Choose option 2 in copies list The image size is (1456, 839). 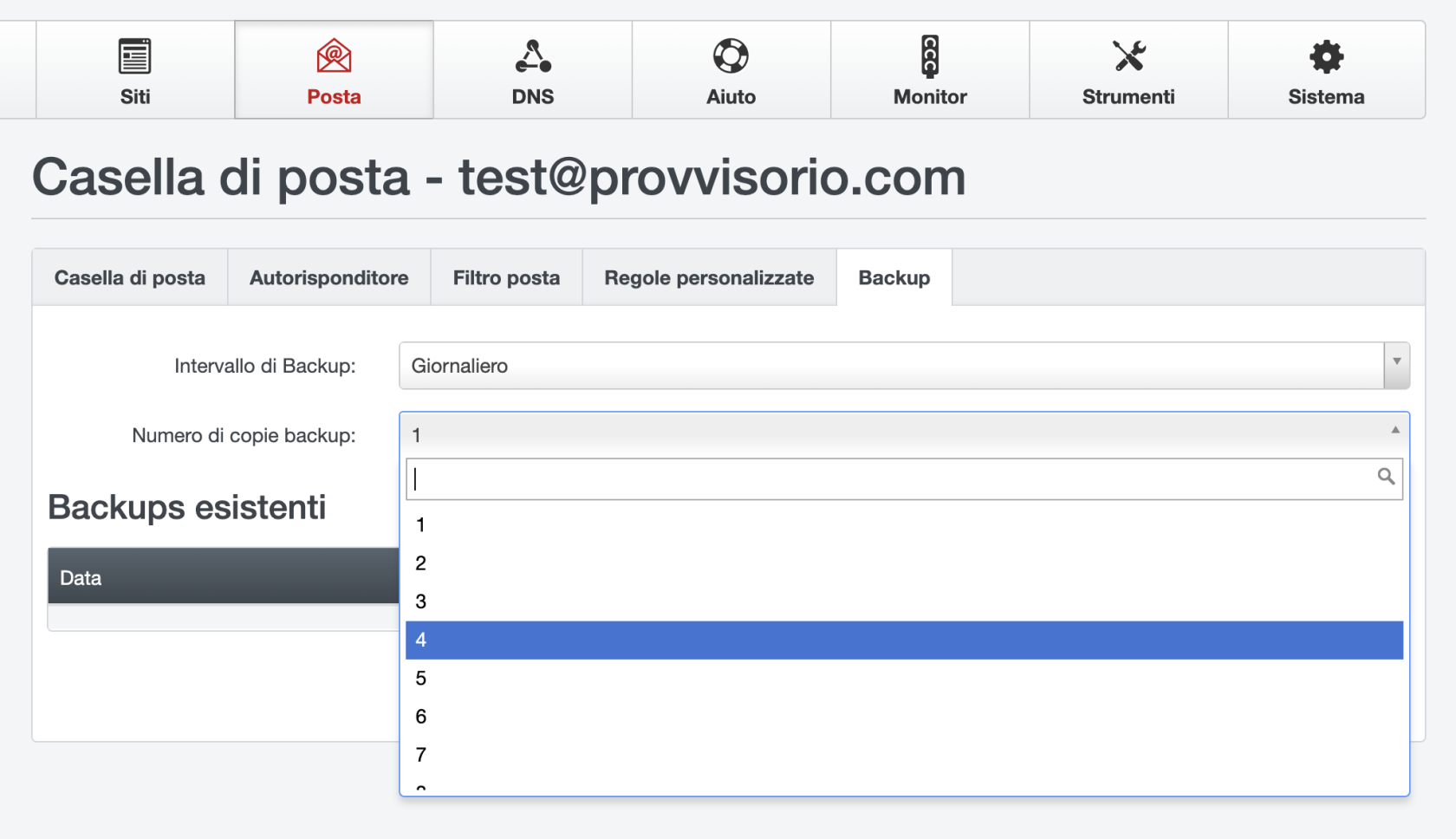pos(904,563)
